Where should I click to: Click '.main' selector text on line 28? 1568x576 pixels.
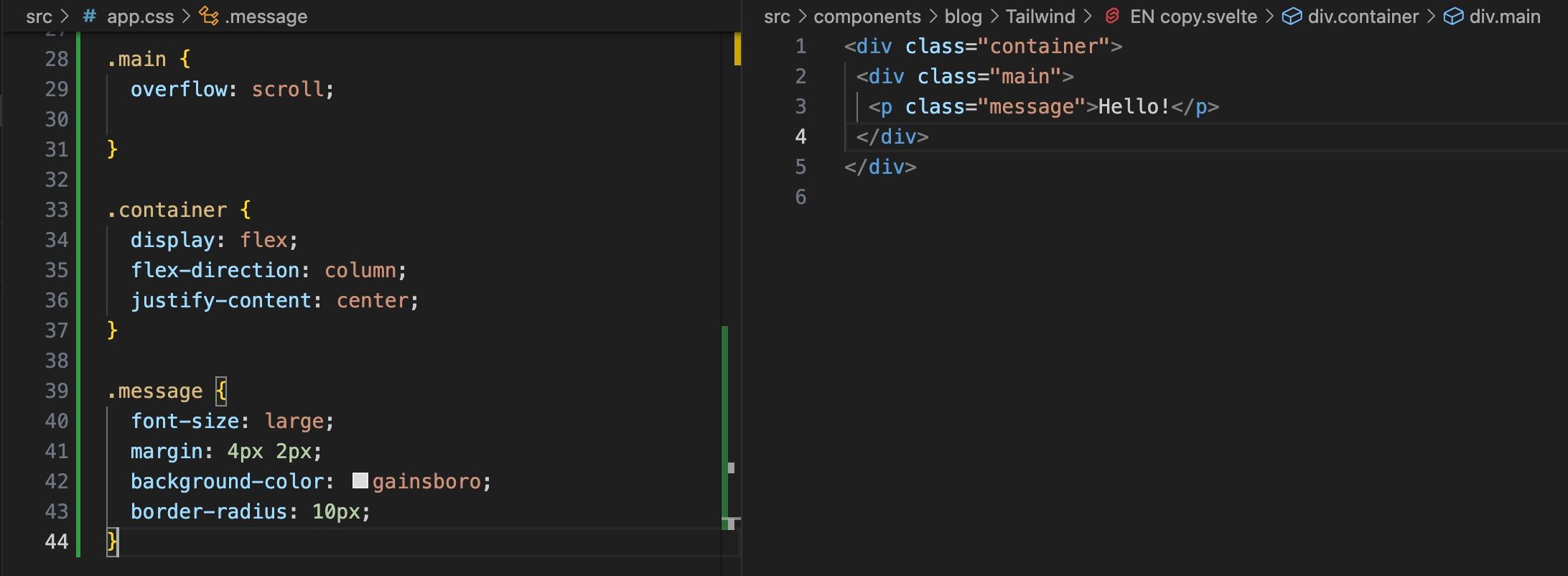point(136,59)
